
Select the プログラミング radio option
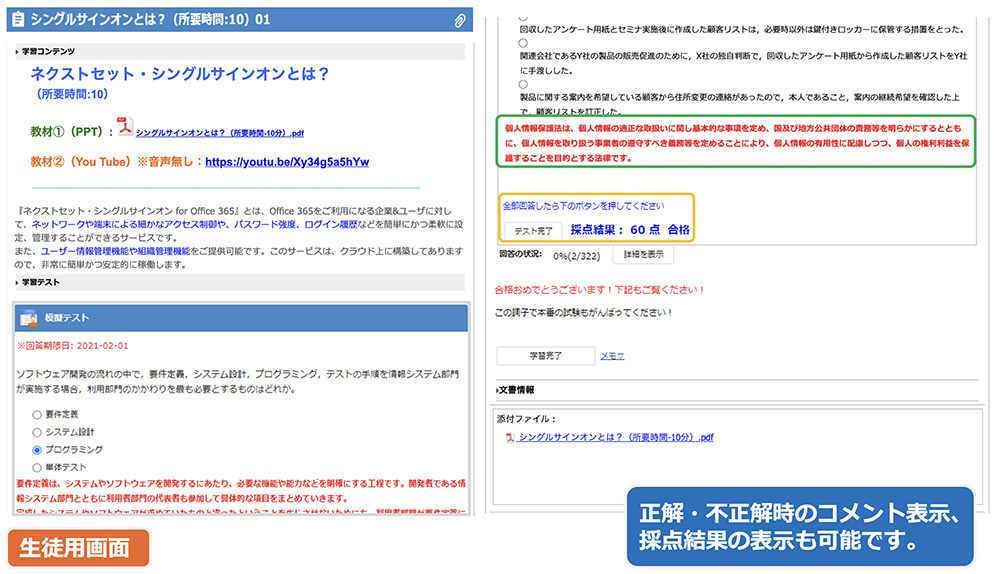point(37,450)
